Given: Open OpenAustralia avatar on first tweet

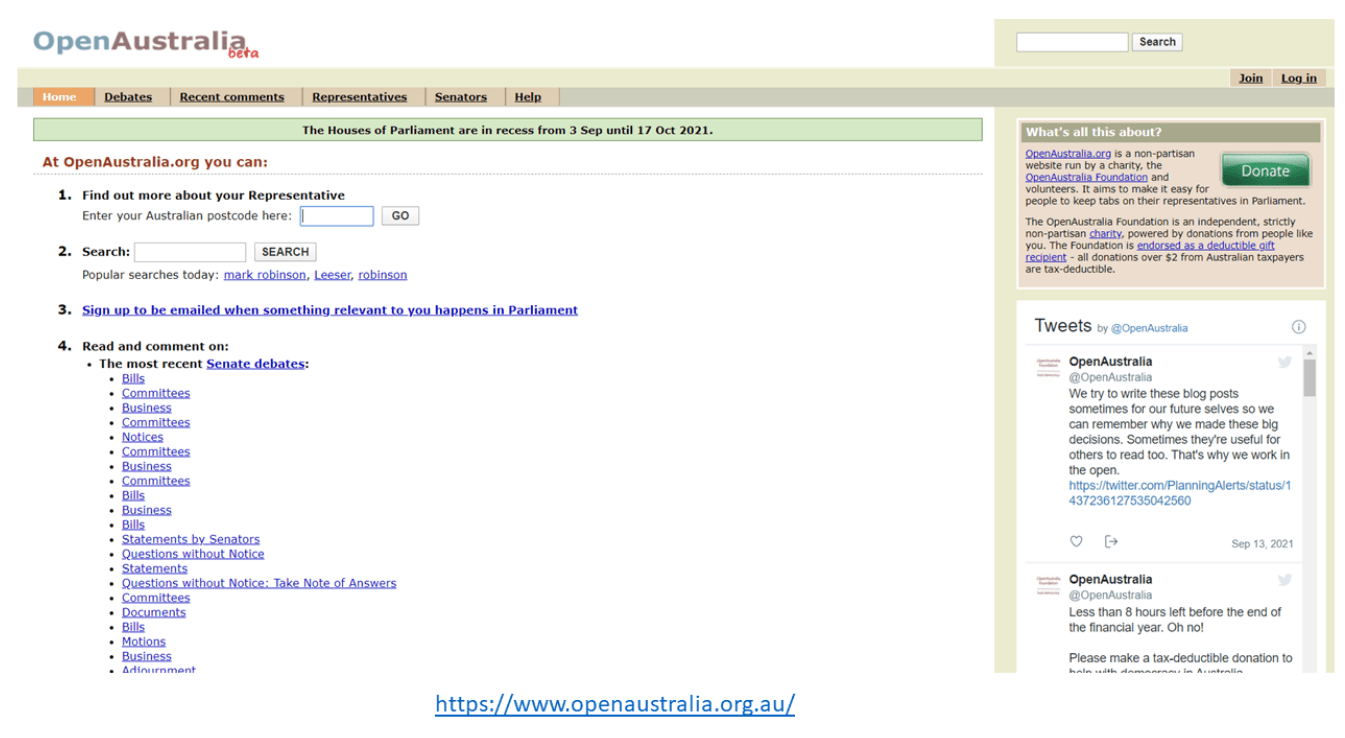Looking at the screenshot, I should [x=1047, y=367].
